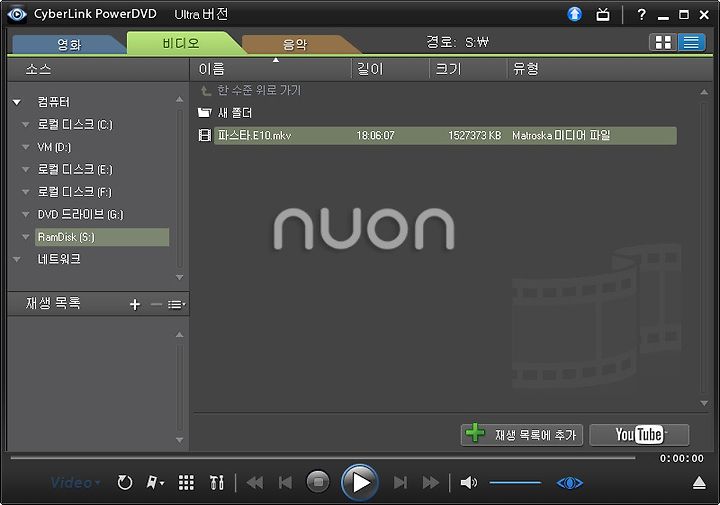
Task: Toggle TrueTheater eye icon
Action: click(x=570, y=483)
